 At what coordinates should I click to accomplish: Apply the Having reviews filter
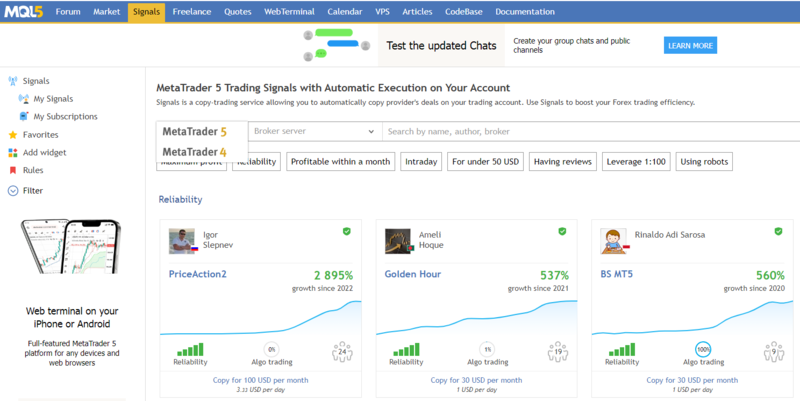pos(563,162)
